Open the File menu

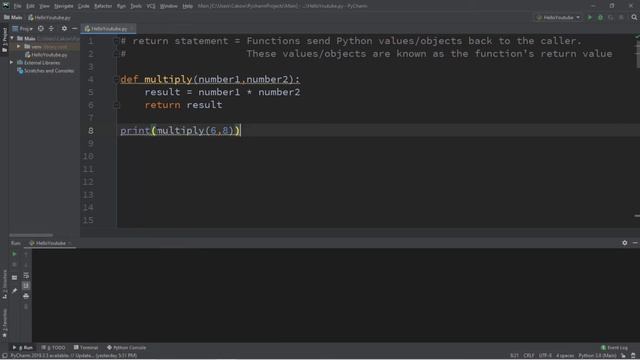pyautogui.click(x=18, y=6)
